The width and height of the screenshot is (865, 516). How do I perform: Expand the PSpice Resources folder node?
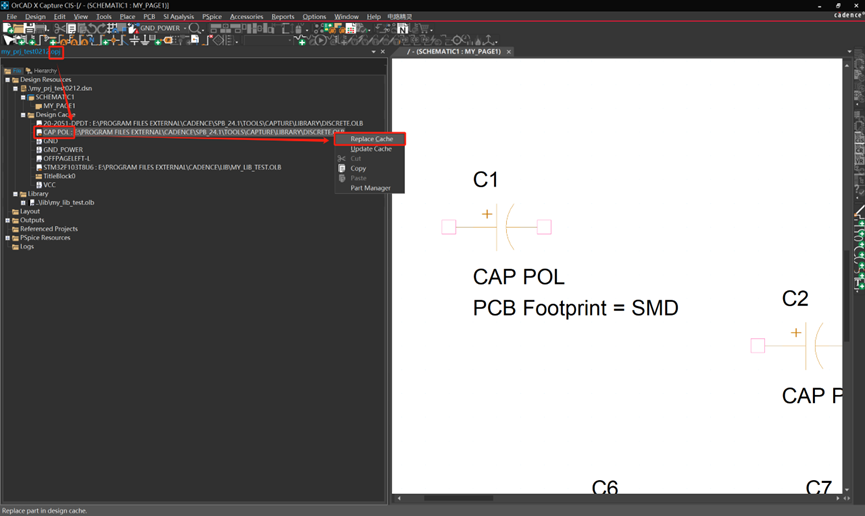(x=8, y=238)
